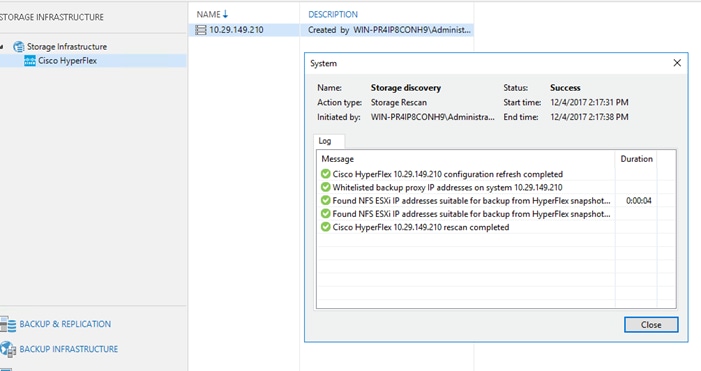Click the 0:00:04 duration value
701x371 pixels.
tap(638, 201)
